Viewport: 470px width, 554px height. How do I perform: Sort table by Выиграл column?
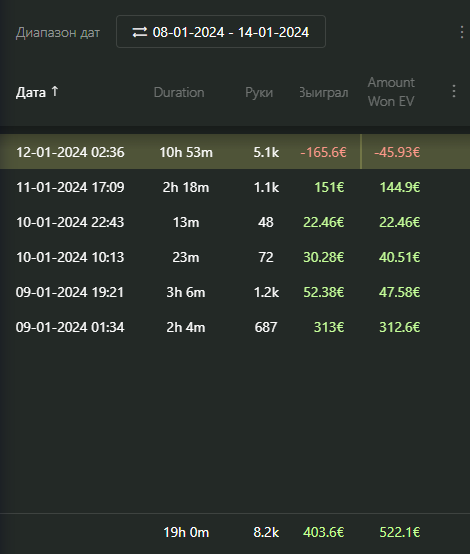pos(323,93)
